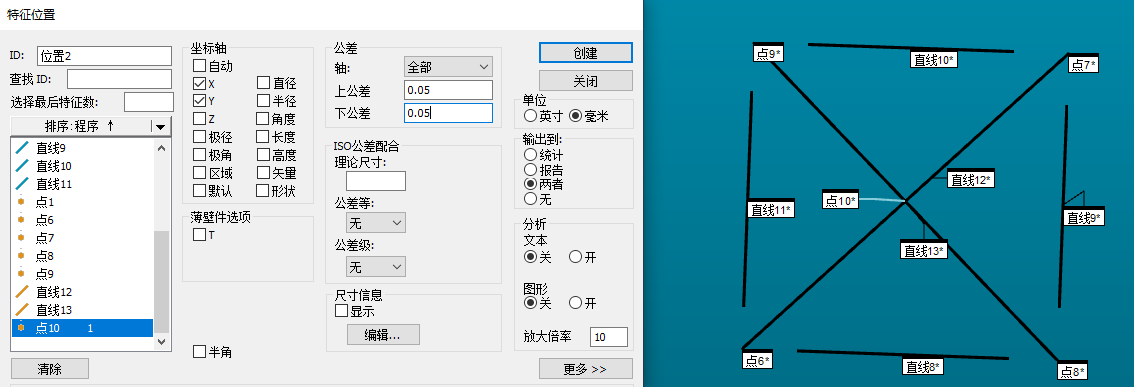The width and height of the screenshot is (1134, 387).
Task: Click the 更多 >> button
Action: [586, 369]
